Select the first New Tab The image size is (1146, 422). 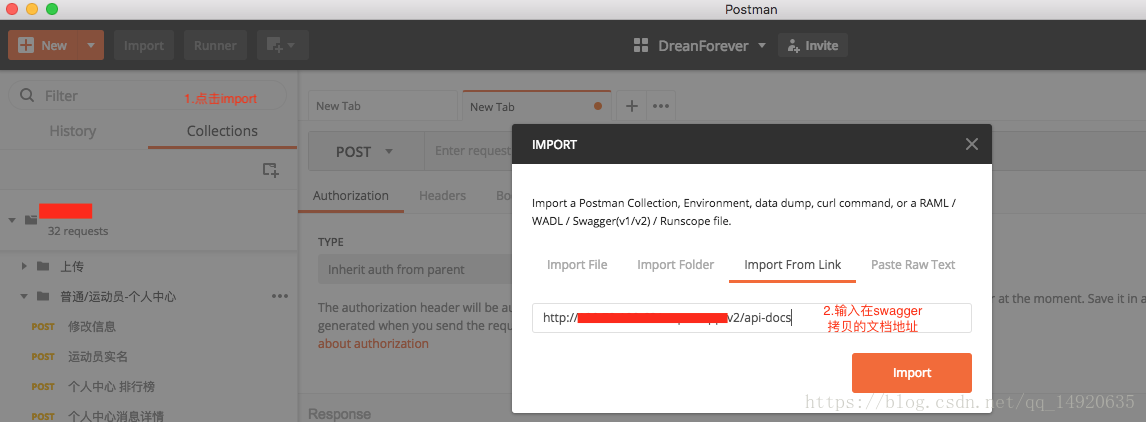point(383,106)
